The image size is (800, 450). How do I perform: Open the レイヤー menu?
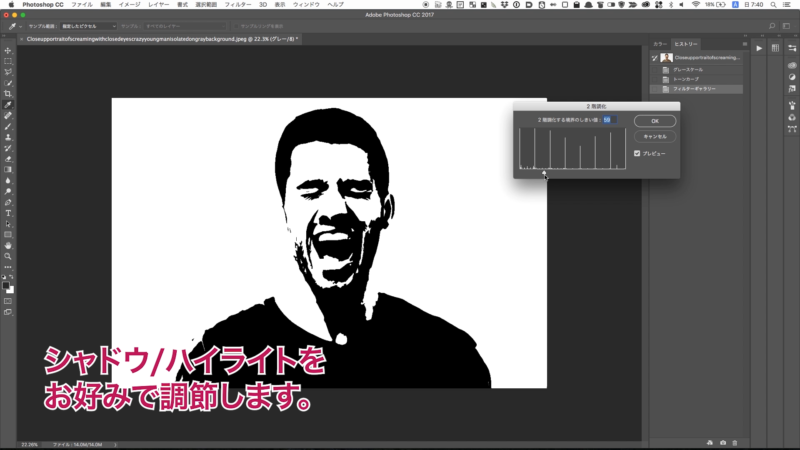coord(158,5)
